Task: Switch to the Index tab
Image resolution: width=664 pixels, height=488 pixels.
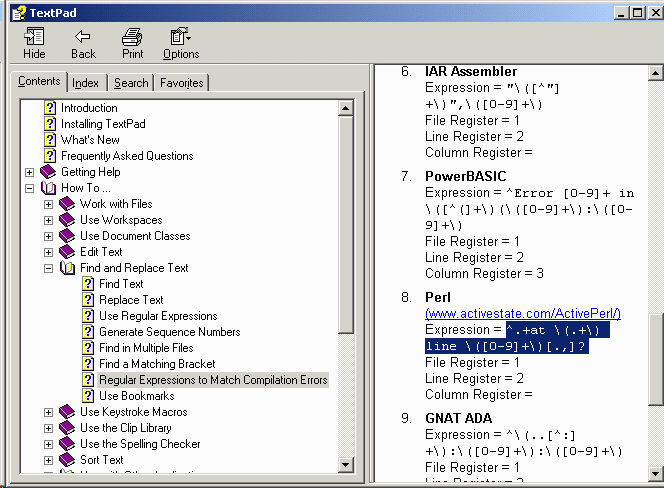Action: coord(86,83)
